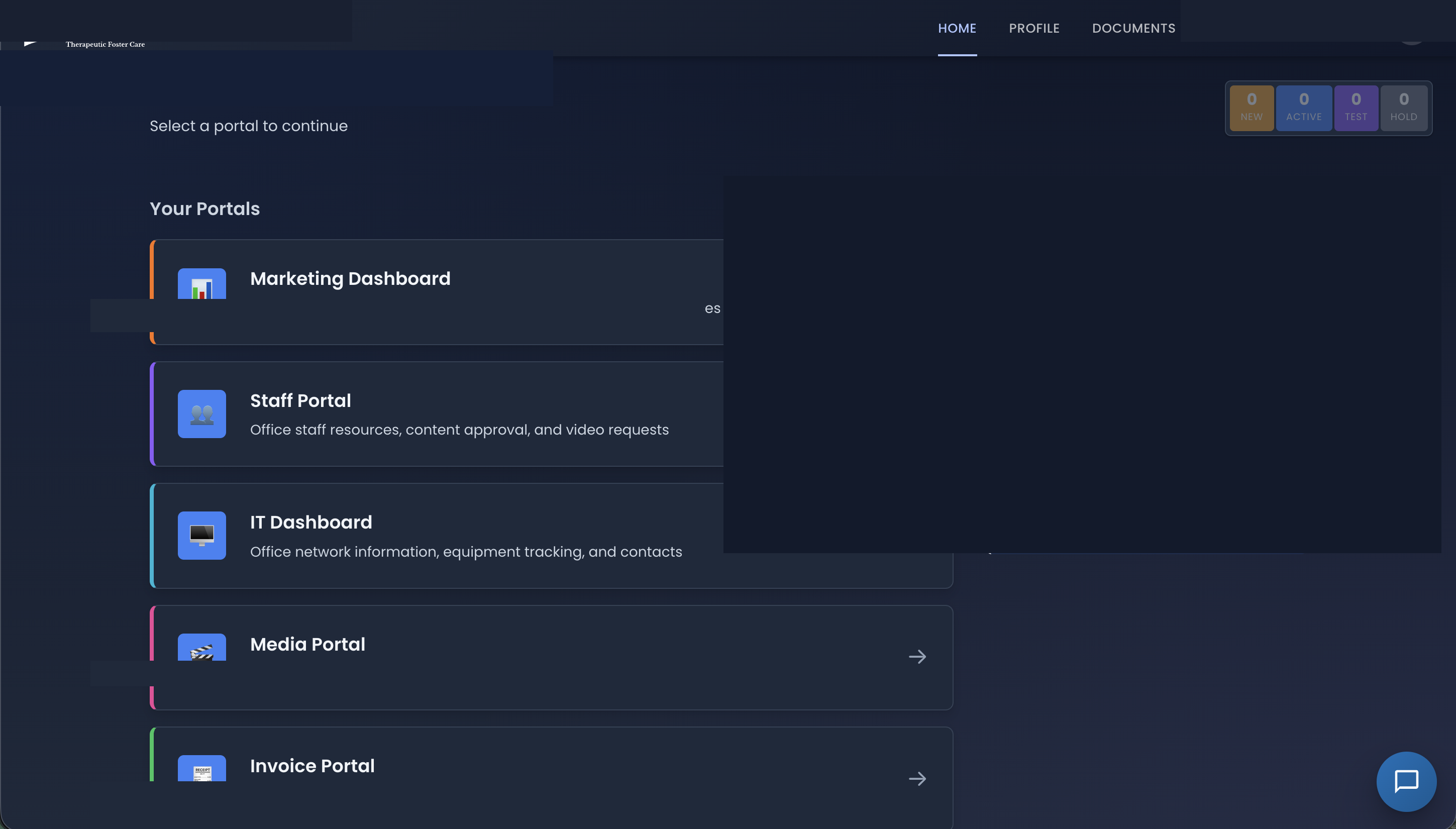Screen dimensions: 1456x829
Task: Click the purple TEST counter
Action: click(x=1356, y=108)
